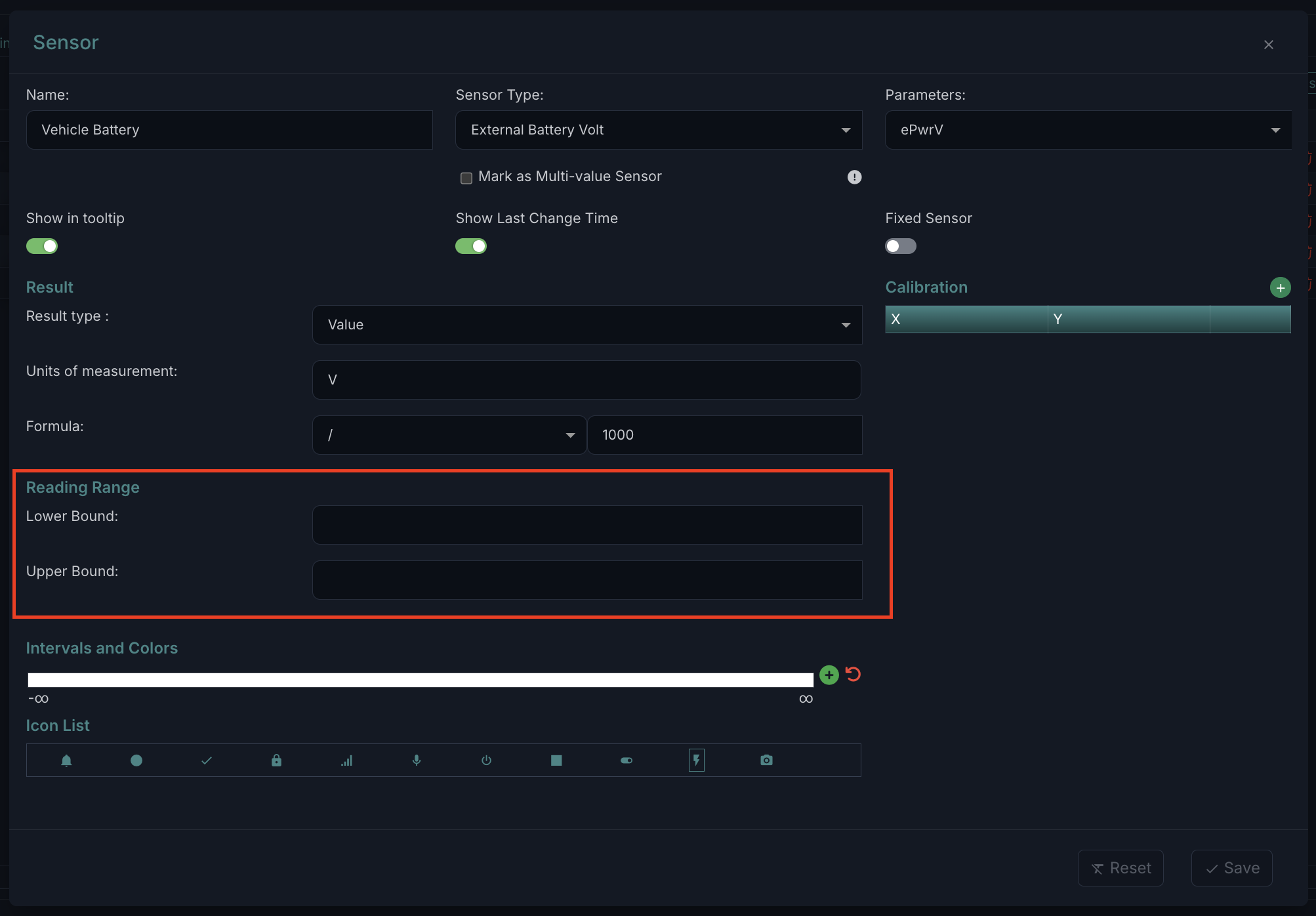The image size is (1316, 916).
Task: Click the Lower Bound input
Action: 587,525
